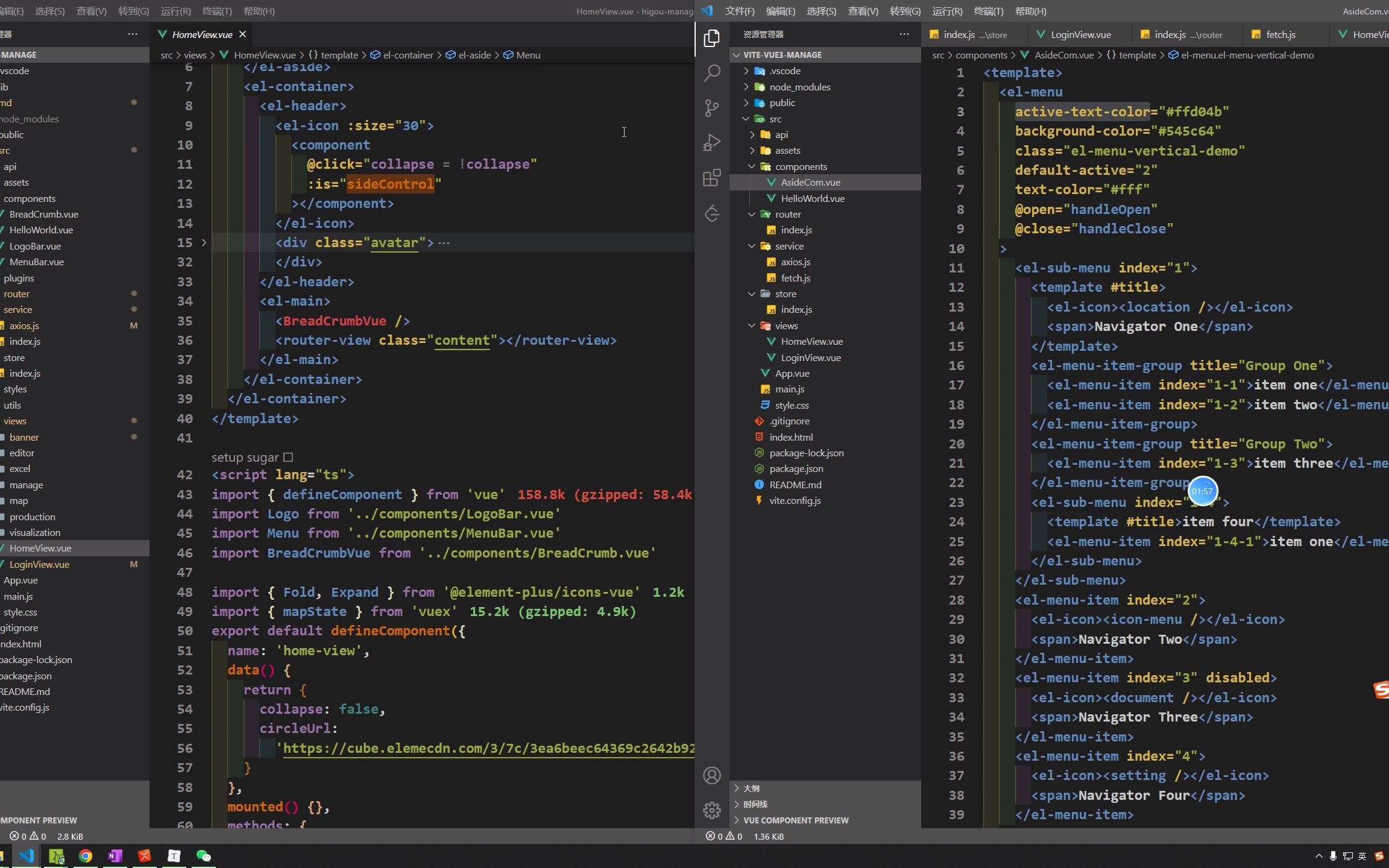Click errors and warnings indicator in right status bar
This screenshot has width=1389, height=868.
coord(724,836)
